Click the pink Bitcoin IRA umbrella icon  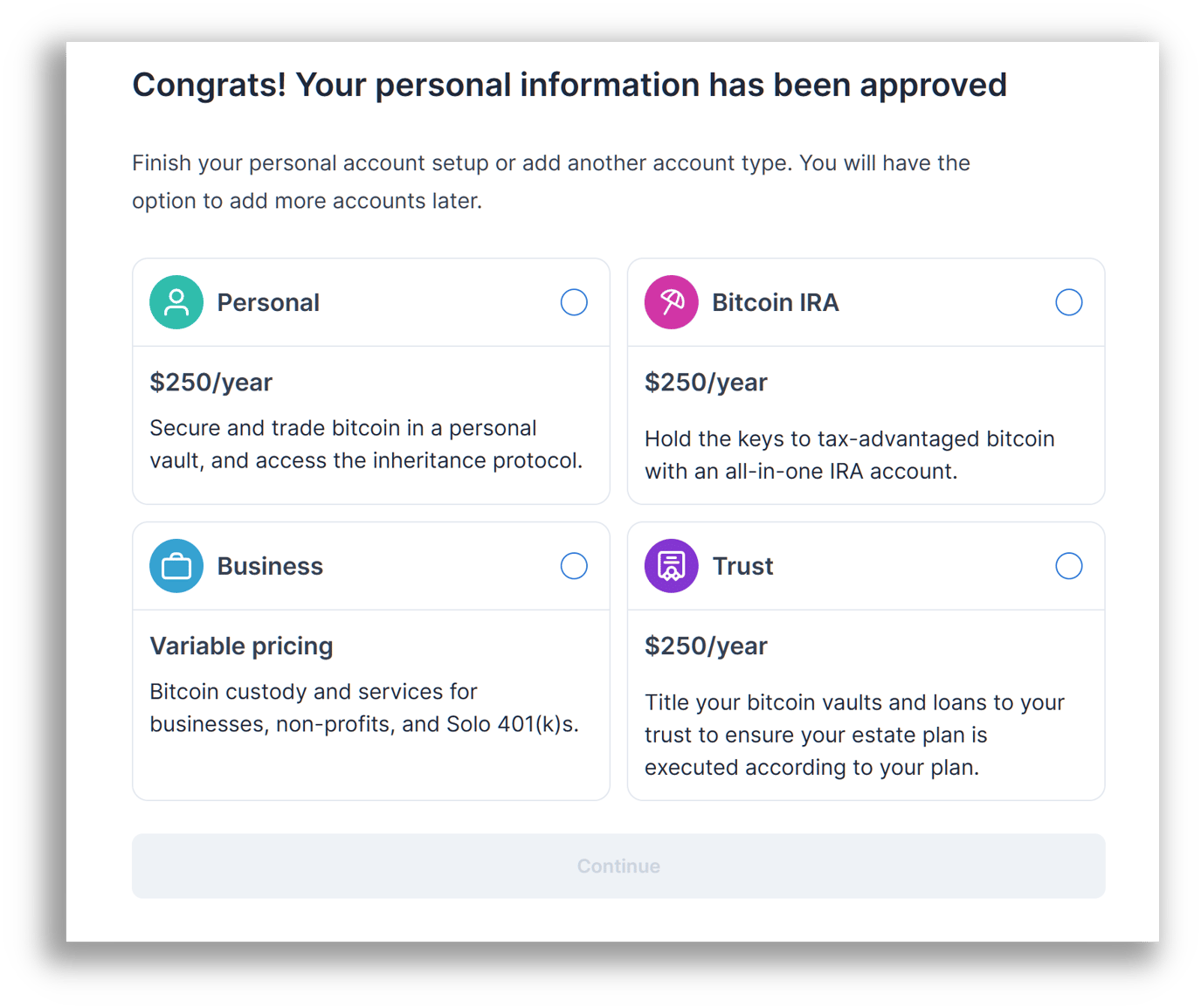coord(671,302)
